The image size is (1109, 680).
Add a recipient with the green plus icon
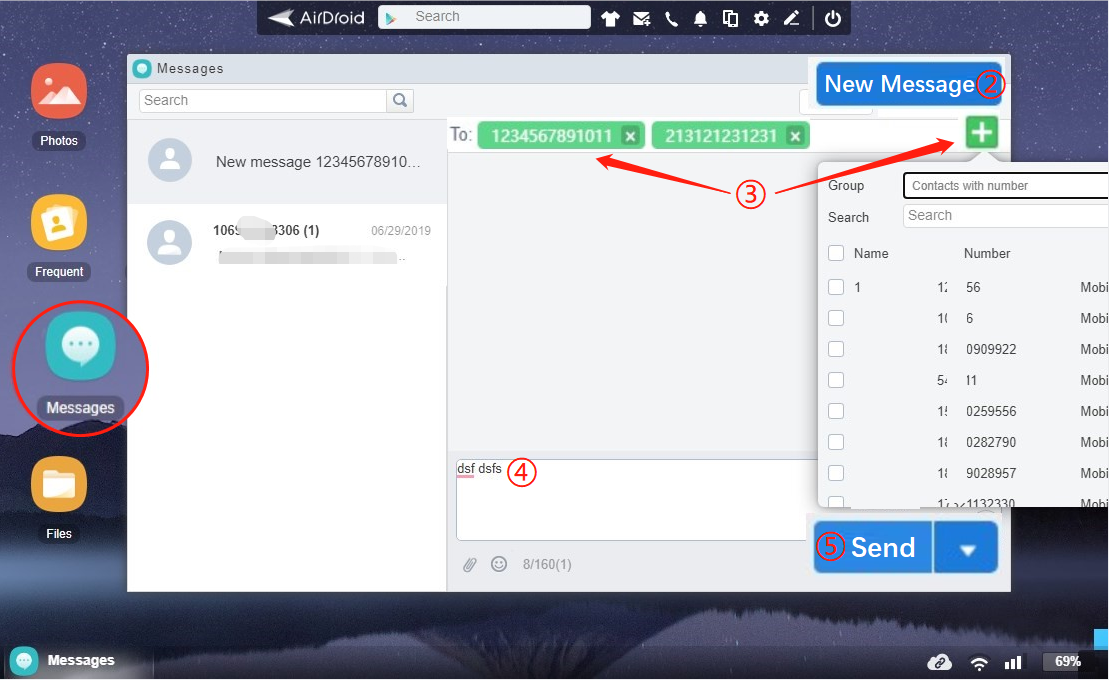(980, 132)
